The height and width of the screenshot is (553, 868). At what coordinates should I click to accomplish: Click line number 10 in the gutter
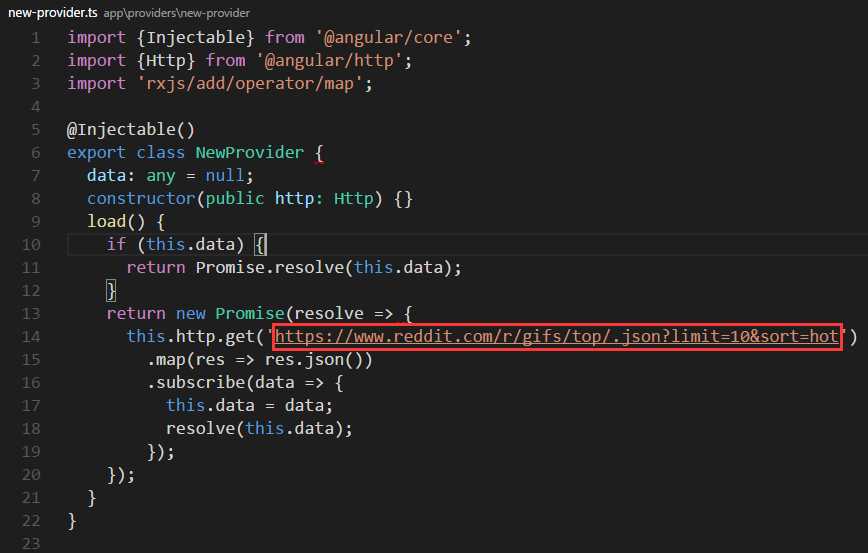[31, 245]
